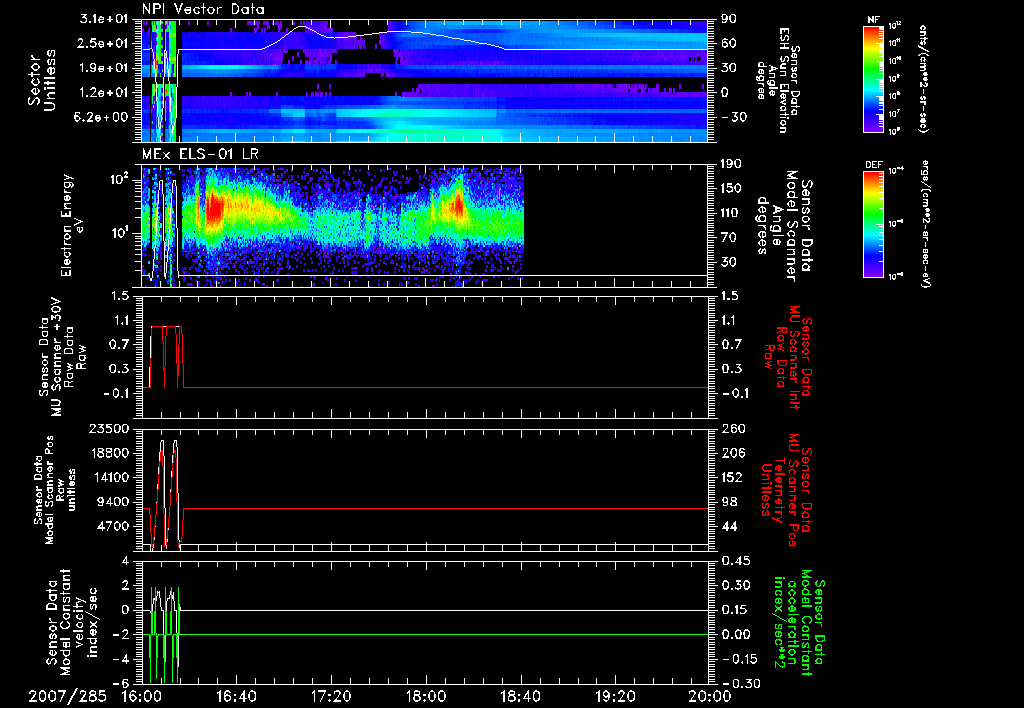Click the red hotspot after 18:00 in ELS spectrogram
The height and width of the screenshot is (708, 1024).
458,205
